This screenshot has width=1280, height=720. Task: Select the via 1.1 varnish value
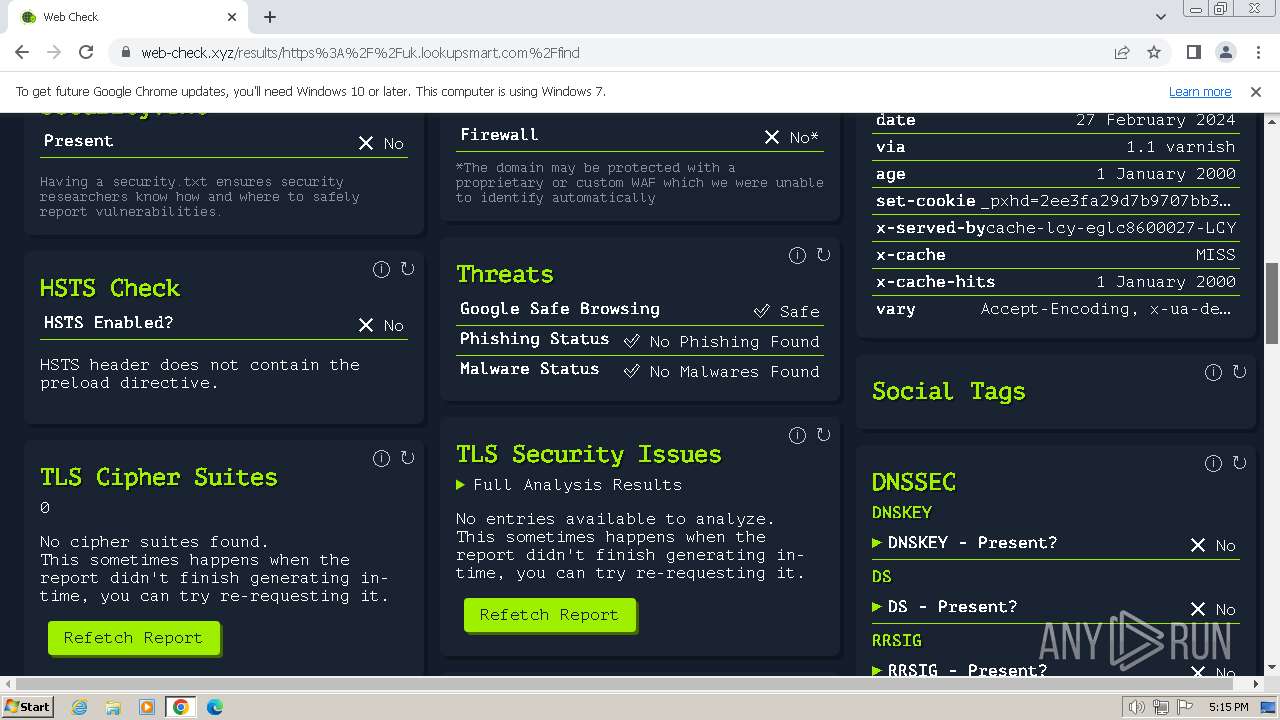pos(1181,147)
